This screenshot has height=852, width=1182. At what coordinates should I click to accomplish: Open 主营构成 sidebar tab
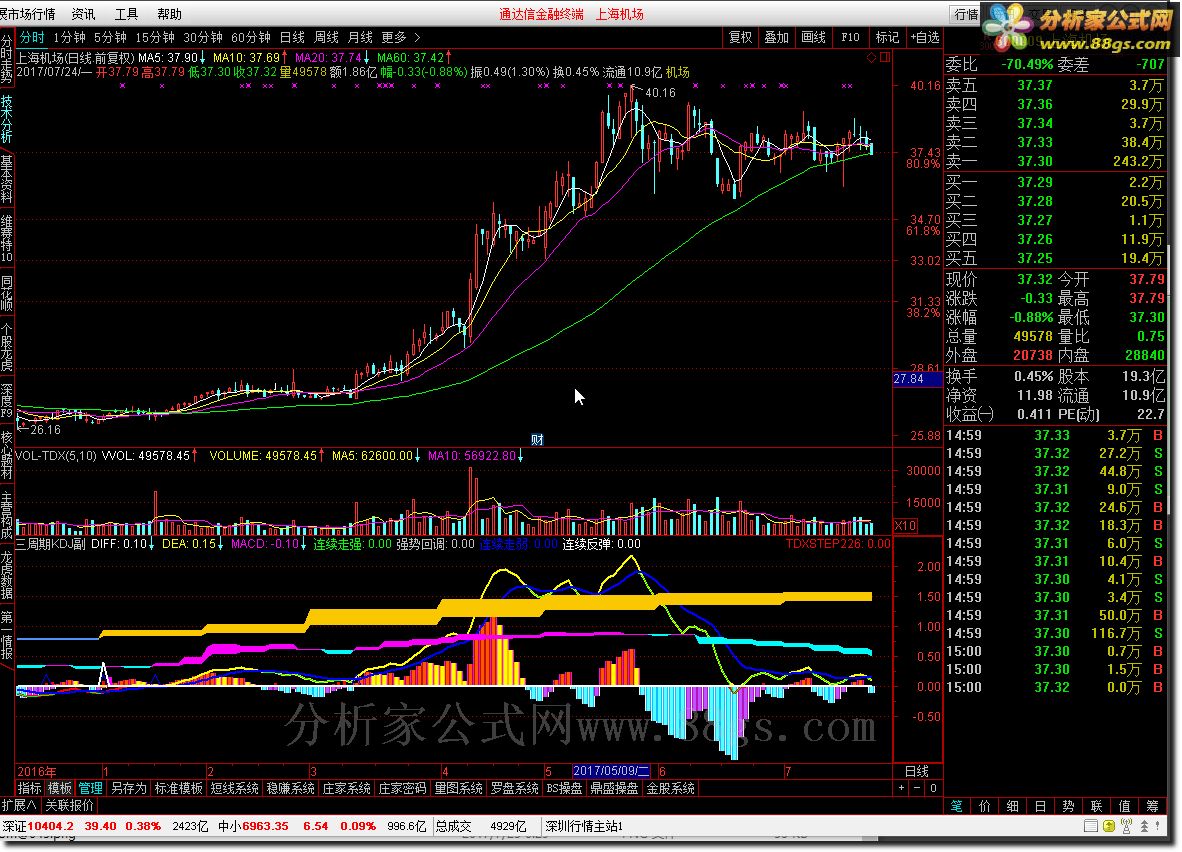[7, 515]
